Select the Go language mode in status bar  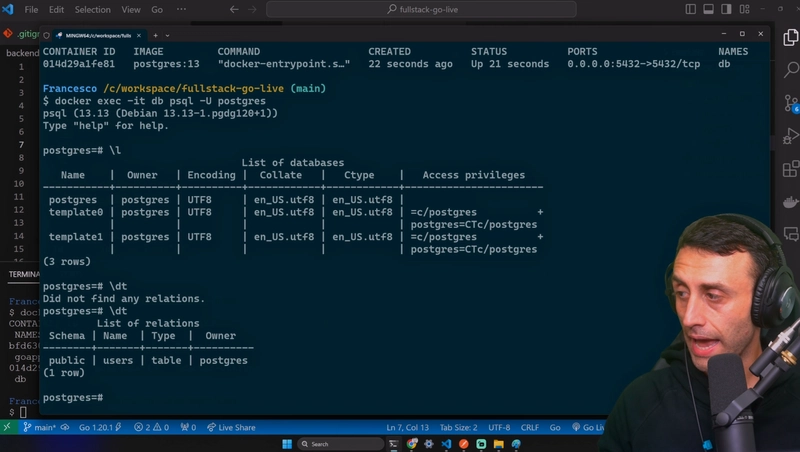(555, 428)
